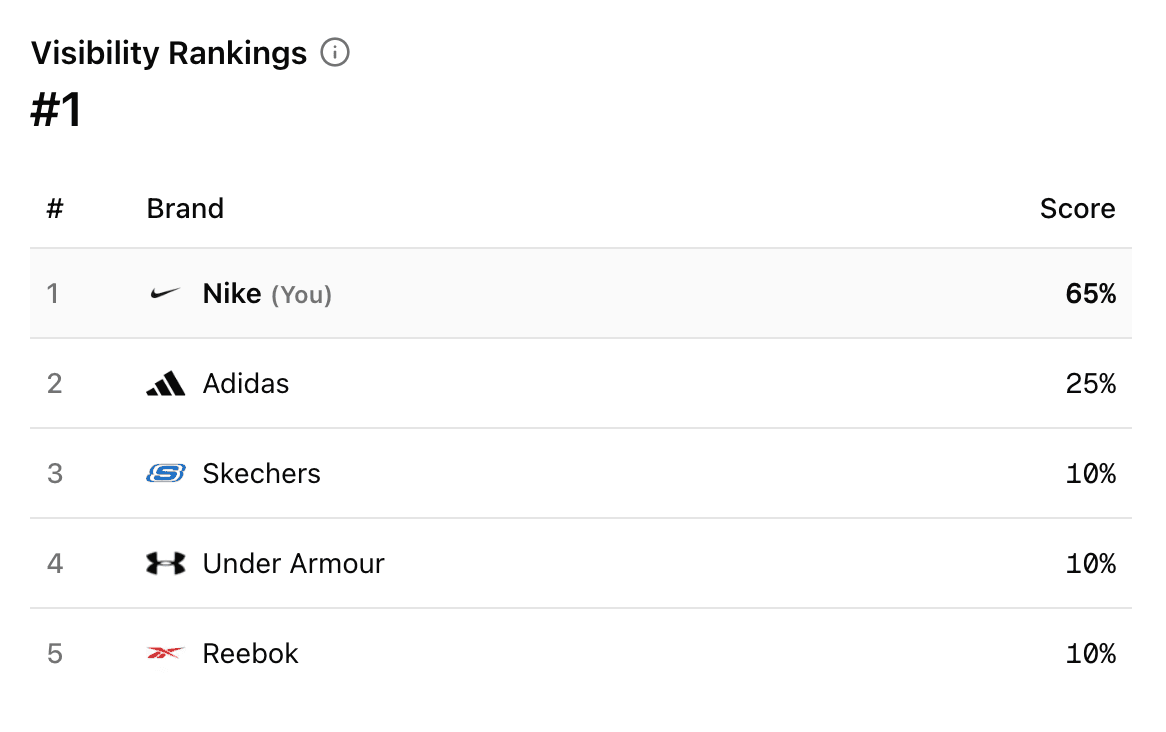Click the red Reebok logo

(x=165, y=654)
